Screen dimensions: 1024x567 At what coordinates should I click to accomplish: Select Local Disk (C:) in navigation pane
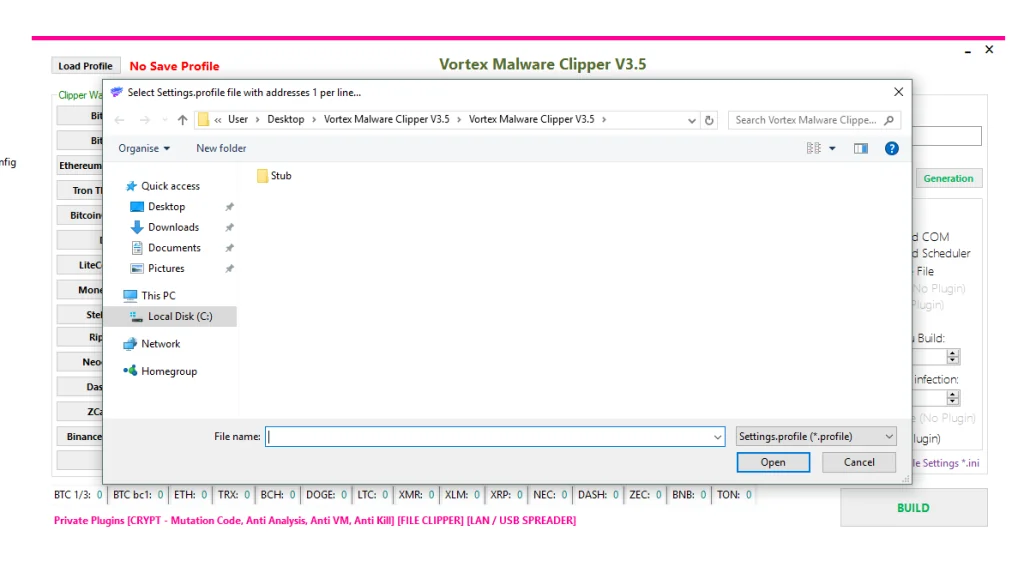179,316
